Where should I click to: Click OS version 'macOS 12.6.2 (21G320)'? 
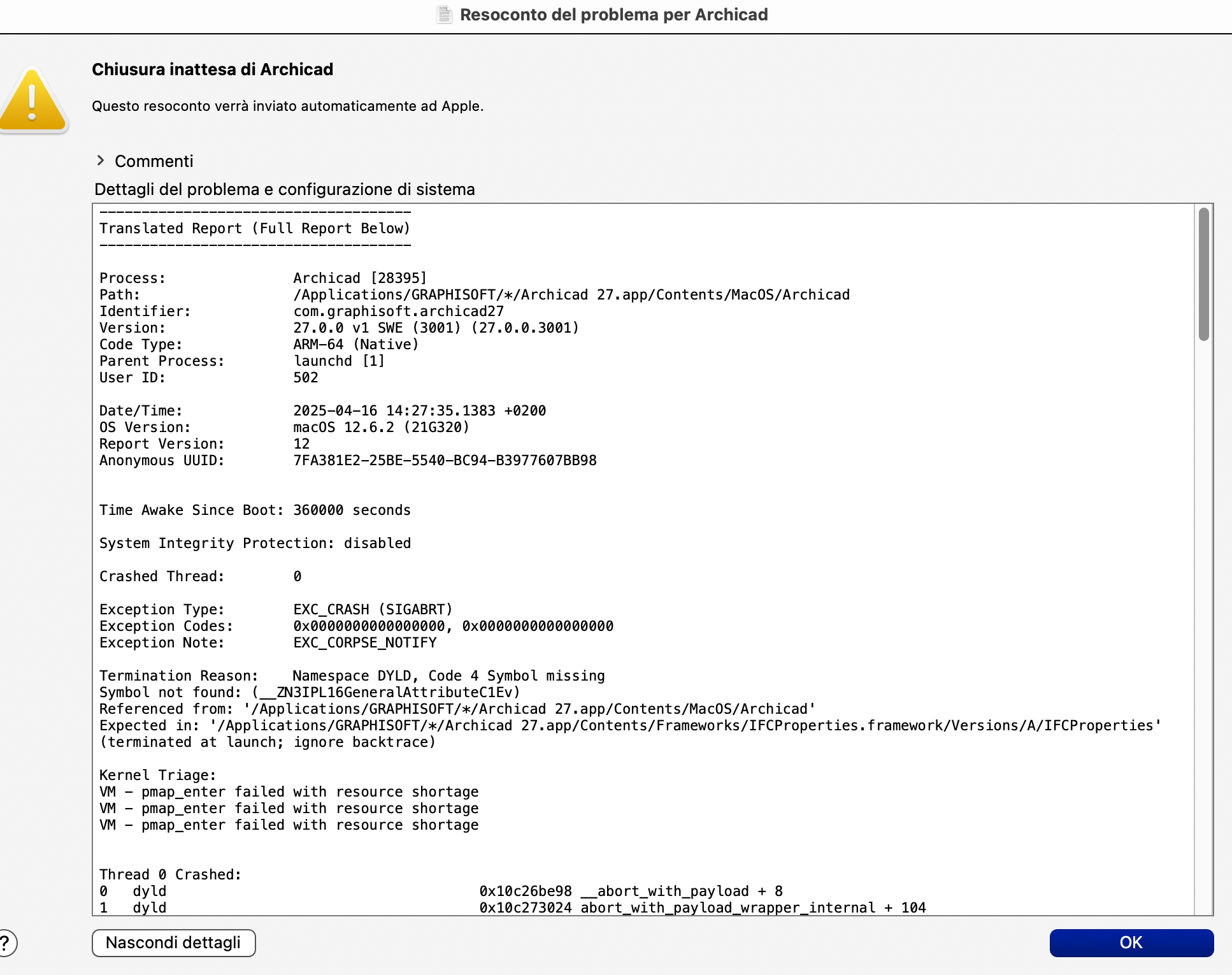[x=381, y=427]
